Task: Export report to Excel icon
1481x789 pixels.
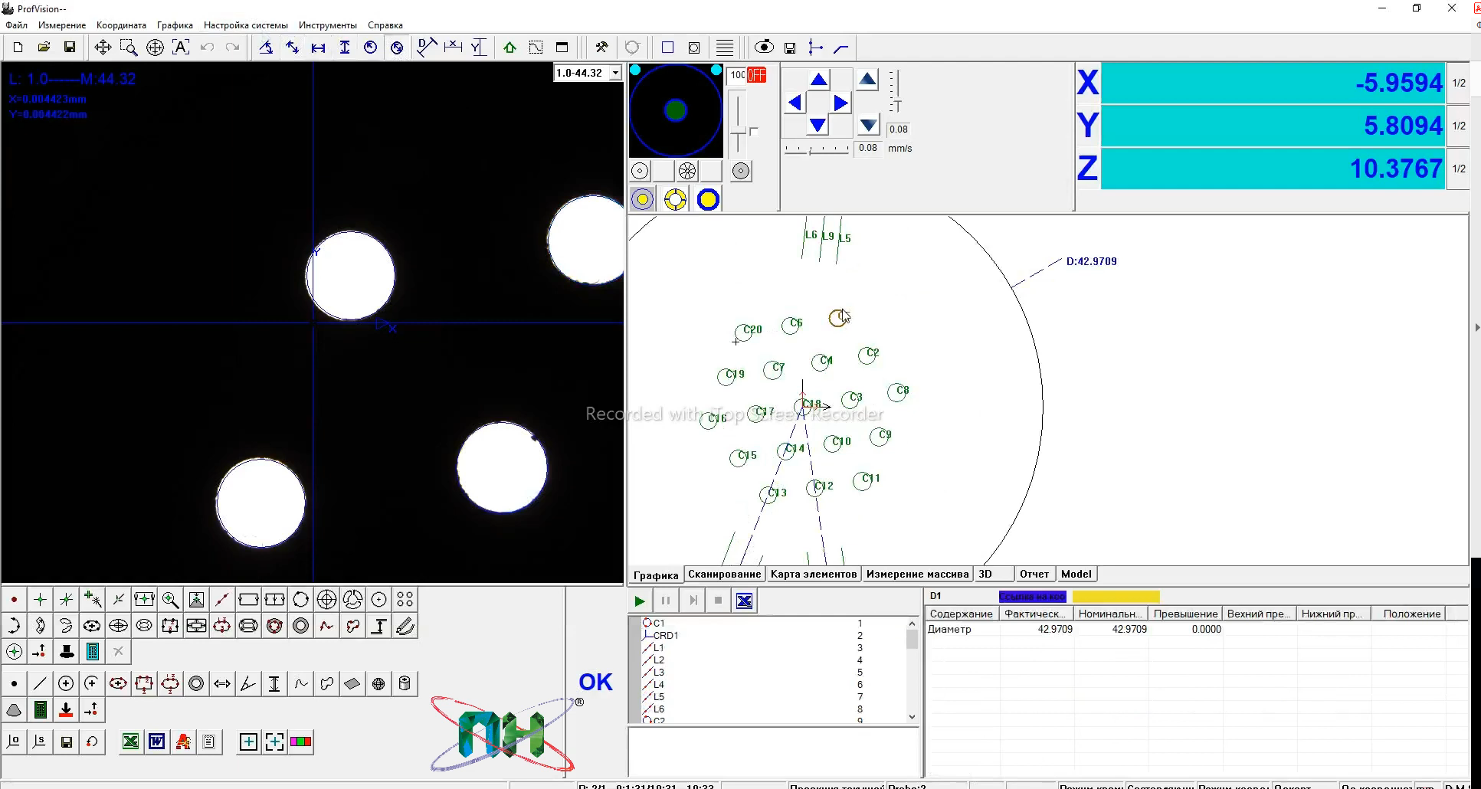Action: click(130, 742)
